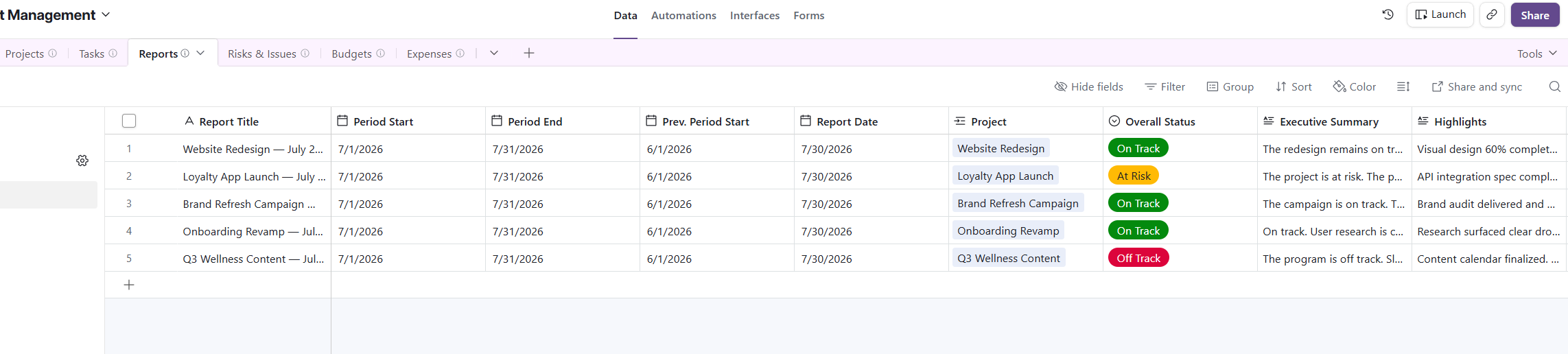1568x354 pixels.
Task: Switch to the Automations tab
Action: 683,15
